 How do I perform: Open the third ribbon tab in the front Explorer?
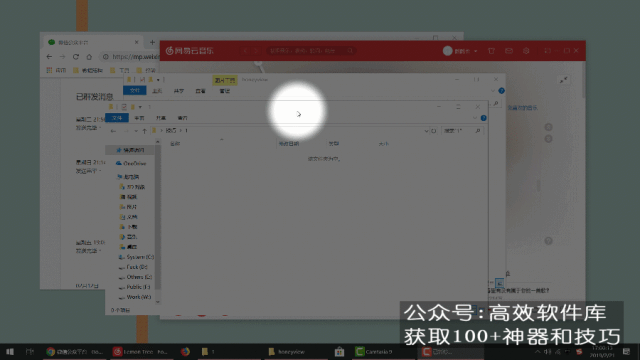coord(161,118)
